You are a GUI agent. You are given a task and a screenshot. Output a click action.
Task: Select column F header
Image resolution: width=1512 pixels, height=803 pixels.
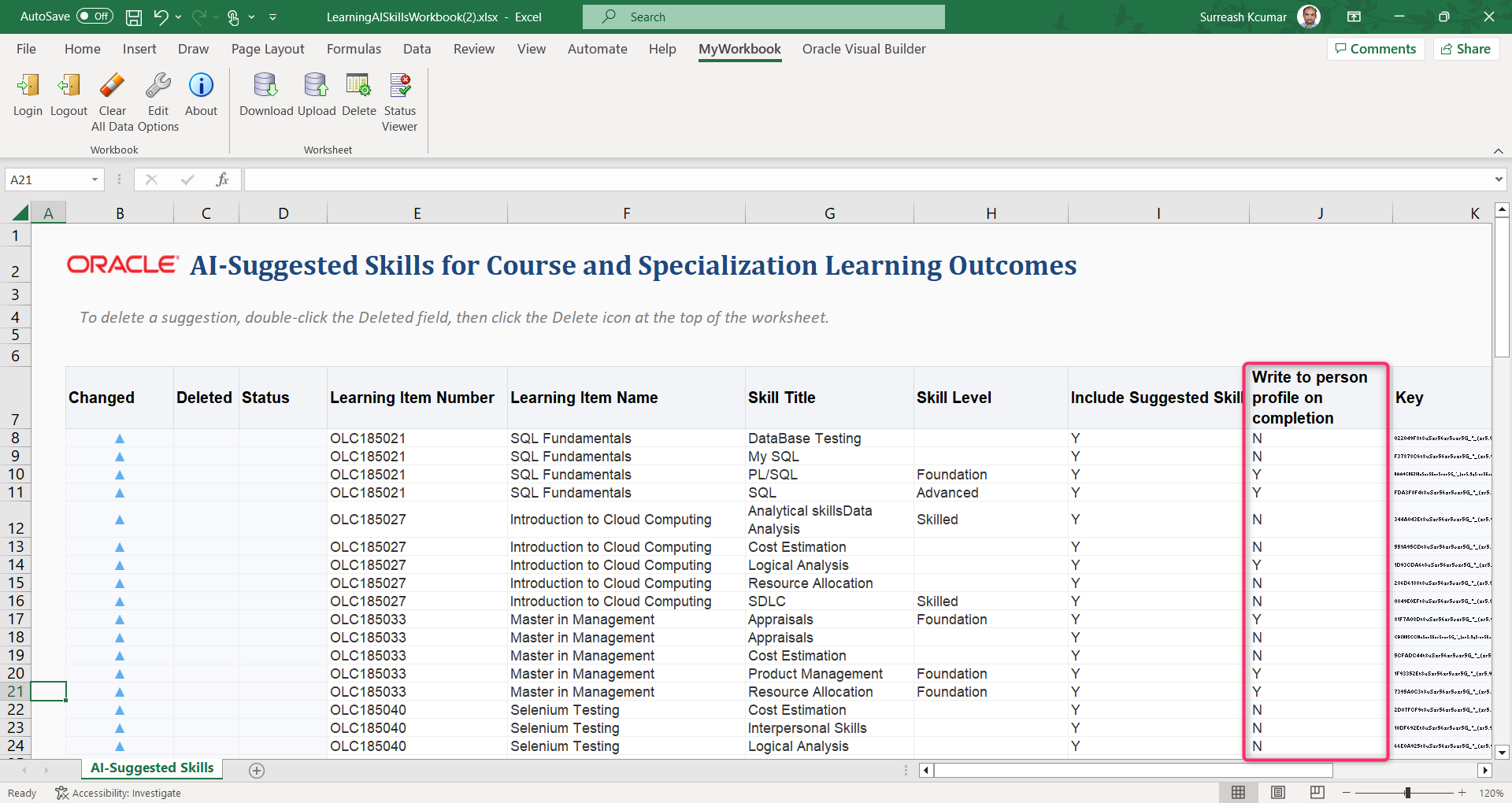coord(626,213)
